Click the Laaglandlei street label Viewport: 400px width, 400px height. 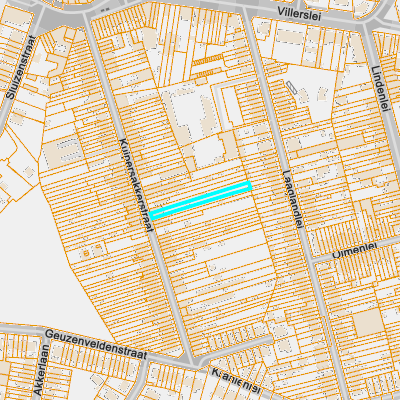293,199
